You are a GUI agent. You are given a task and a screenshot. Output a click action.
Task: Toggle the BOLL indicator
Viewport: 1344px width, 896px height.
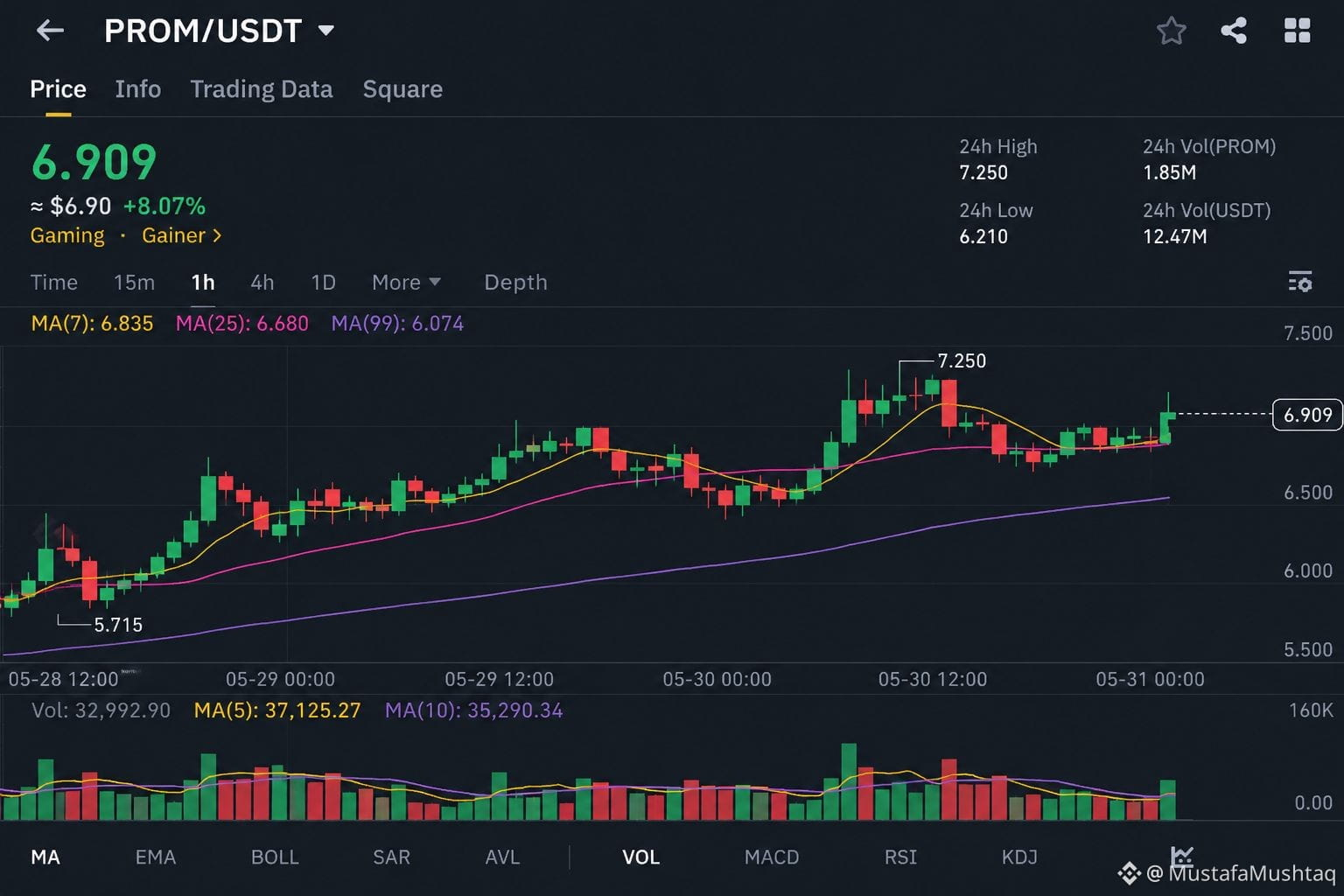(275, 857)
